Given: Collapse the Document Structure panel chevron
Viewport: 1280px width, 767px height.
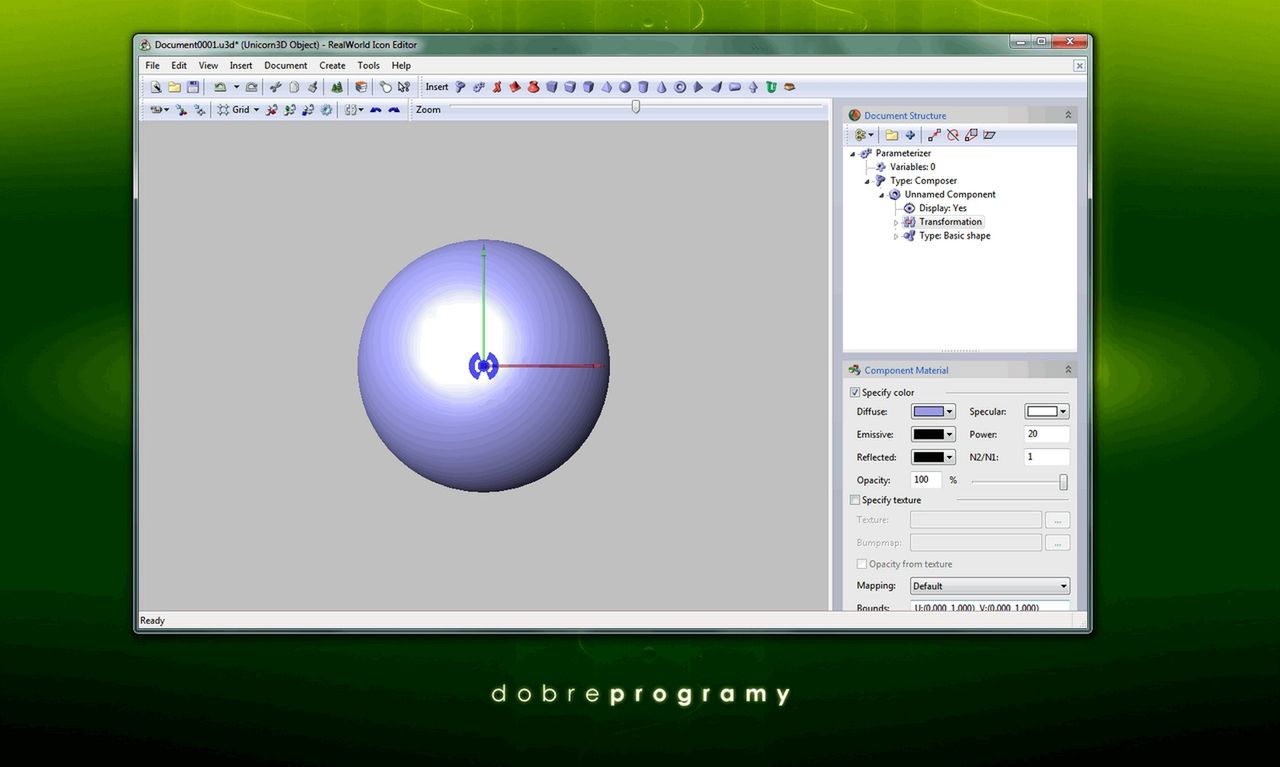Looking at the screenshot, I should coord(1068,115).
